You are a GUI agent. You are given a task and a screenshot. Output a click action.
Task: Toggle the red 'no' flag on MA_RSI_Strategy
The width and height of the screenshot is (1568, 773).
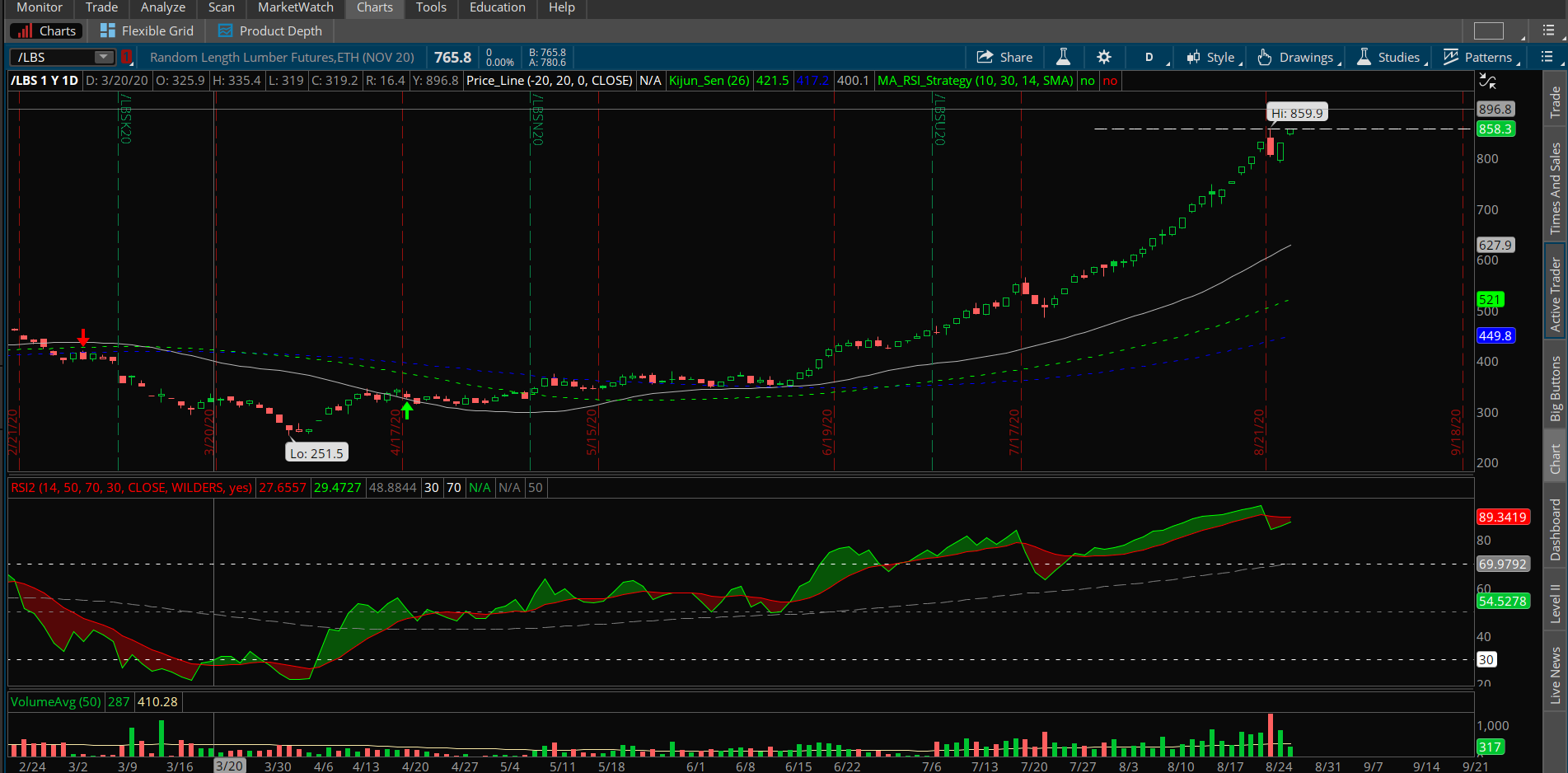coord(1110,81)
